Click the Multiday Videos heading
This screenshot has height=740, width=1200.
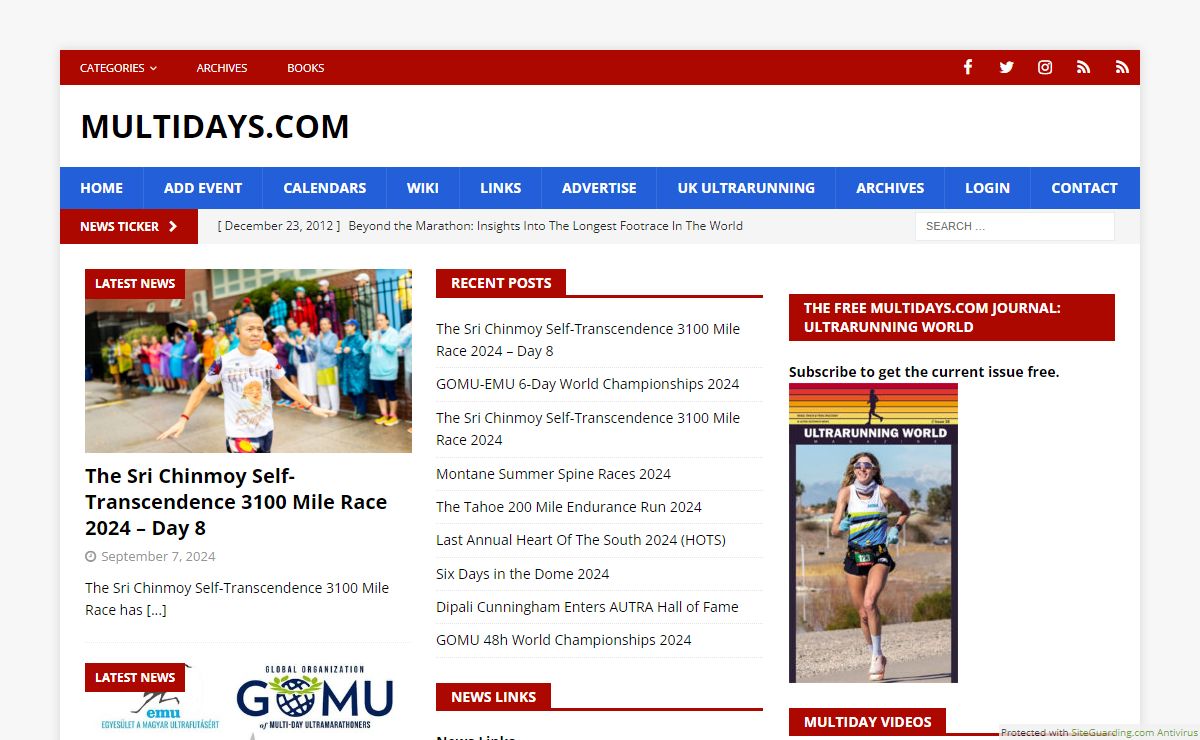[867, 722]
